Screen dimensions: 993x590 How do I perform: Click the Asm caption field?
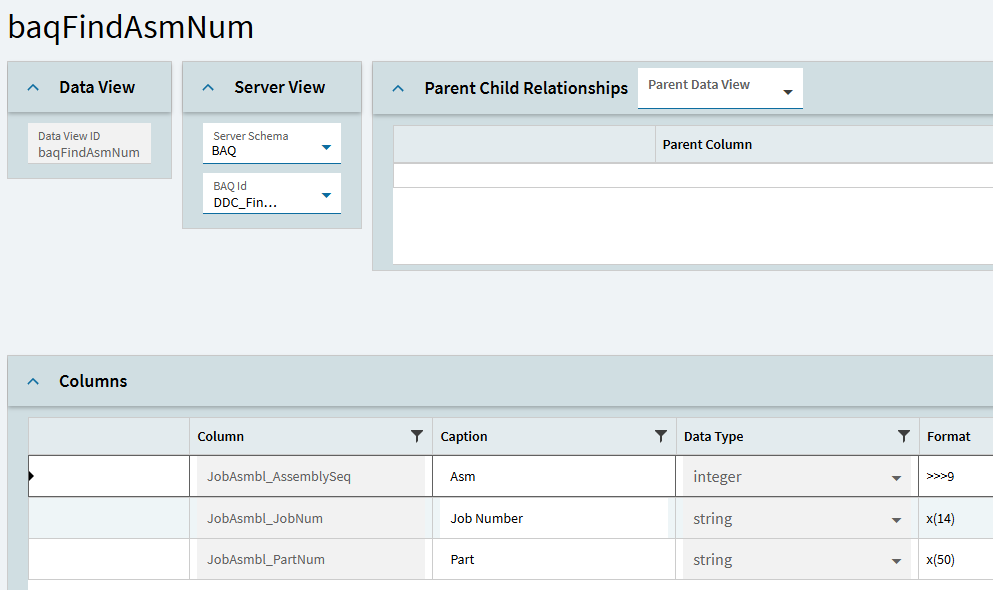click(554, 477)
